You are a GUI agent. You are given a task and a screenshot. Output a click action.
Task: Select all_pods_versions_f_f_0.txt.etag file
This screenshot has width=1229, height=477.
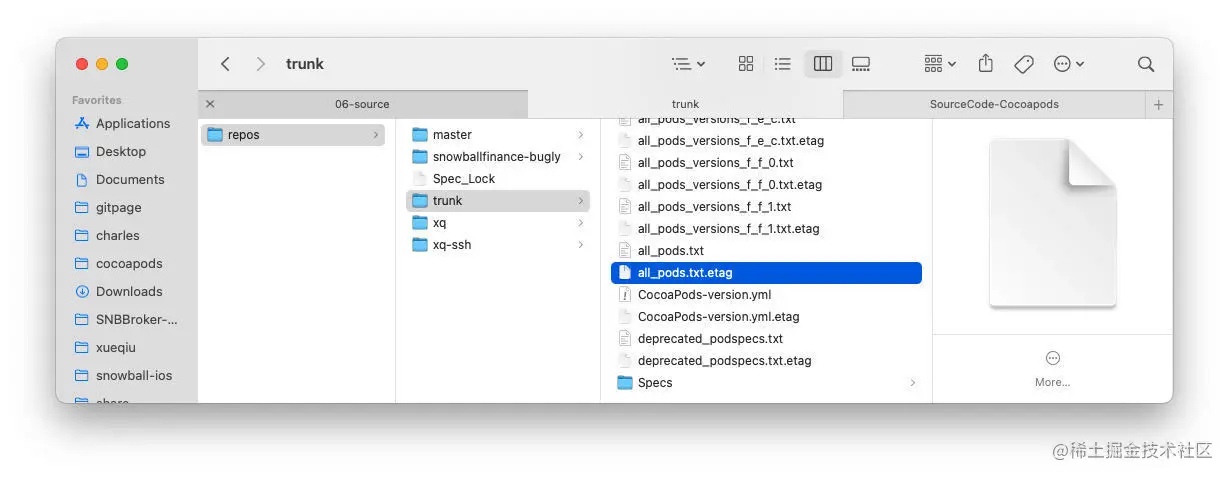pos(766,185)
